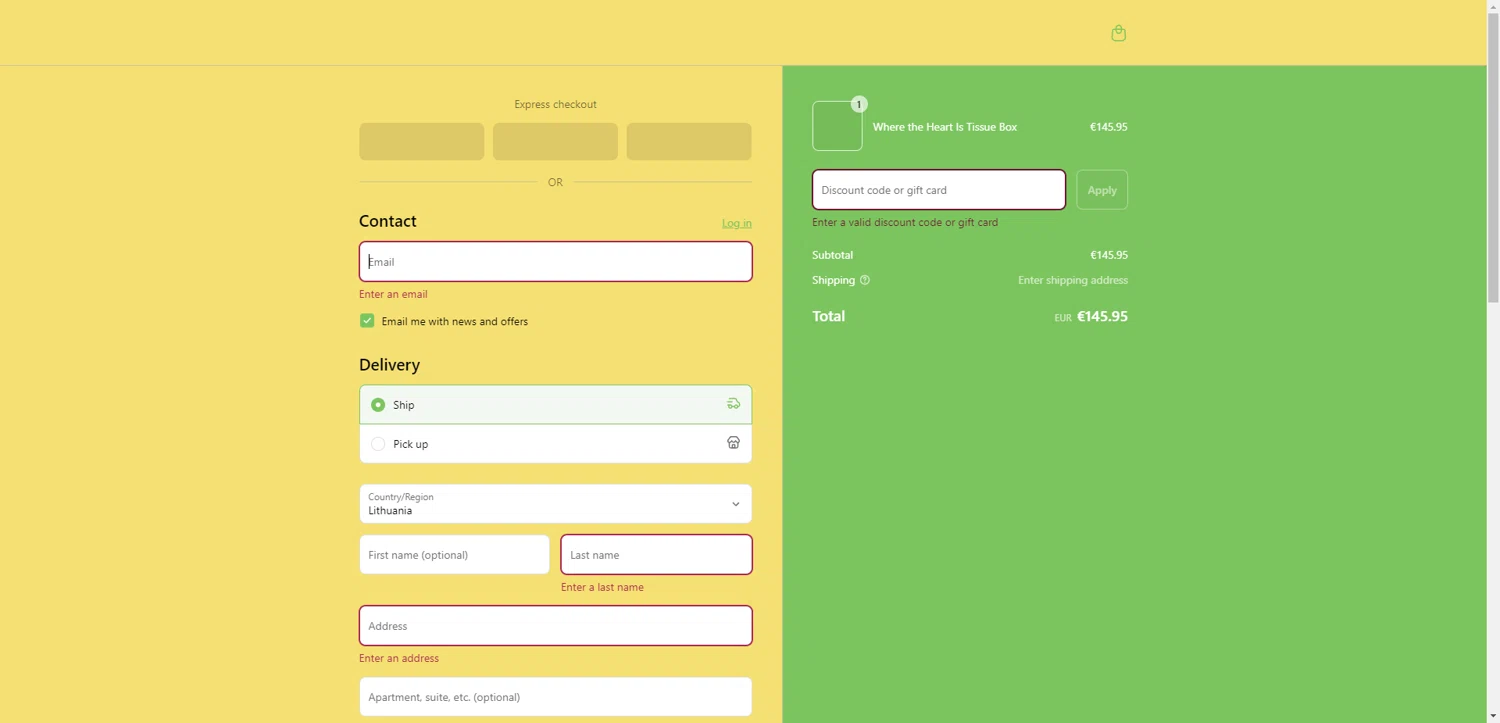Click the Subtotal label

click(832, 255)
